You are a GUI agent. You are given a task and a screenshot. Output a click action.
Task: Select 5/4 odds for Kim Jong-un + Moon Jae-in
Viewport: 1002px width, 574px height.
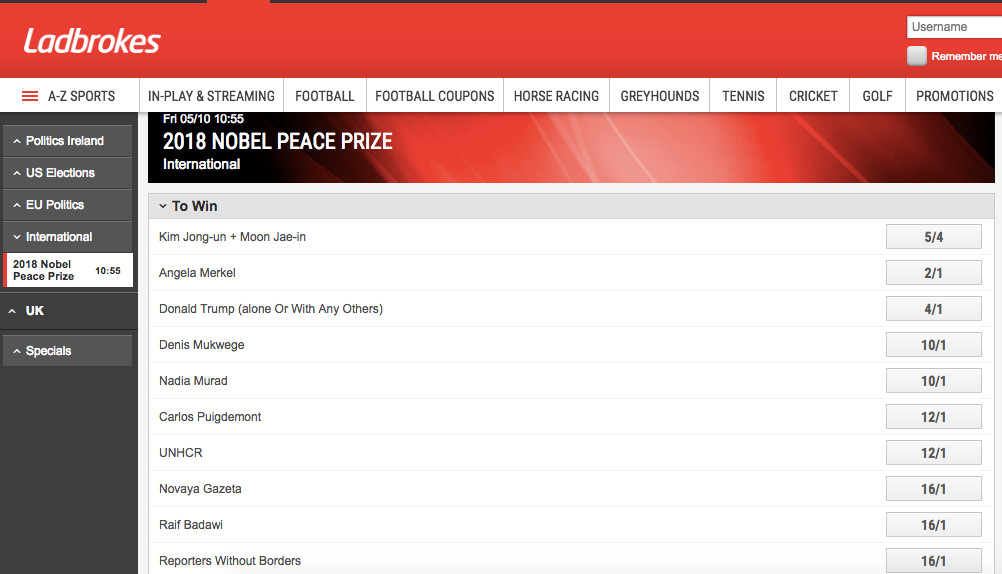933,237
